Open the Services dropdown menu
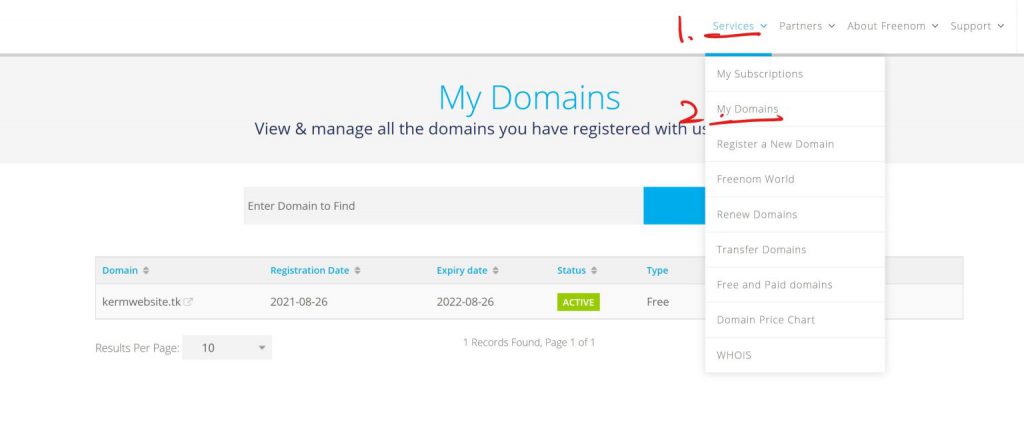This screenshot has height=421, width=1024. [739, 26]
